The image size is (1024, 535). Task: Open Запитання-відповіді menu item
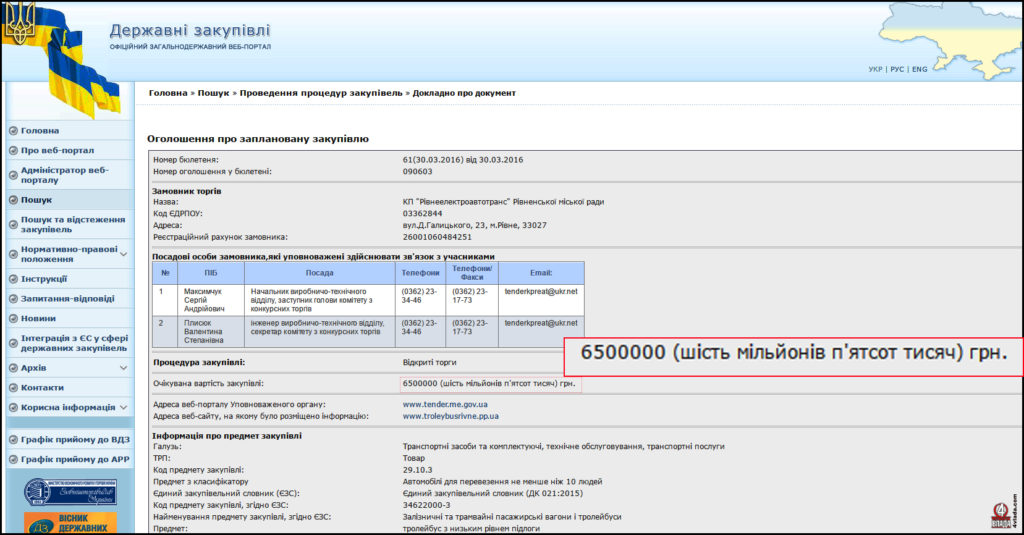pos(67,299)
